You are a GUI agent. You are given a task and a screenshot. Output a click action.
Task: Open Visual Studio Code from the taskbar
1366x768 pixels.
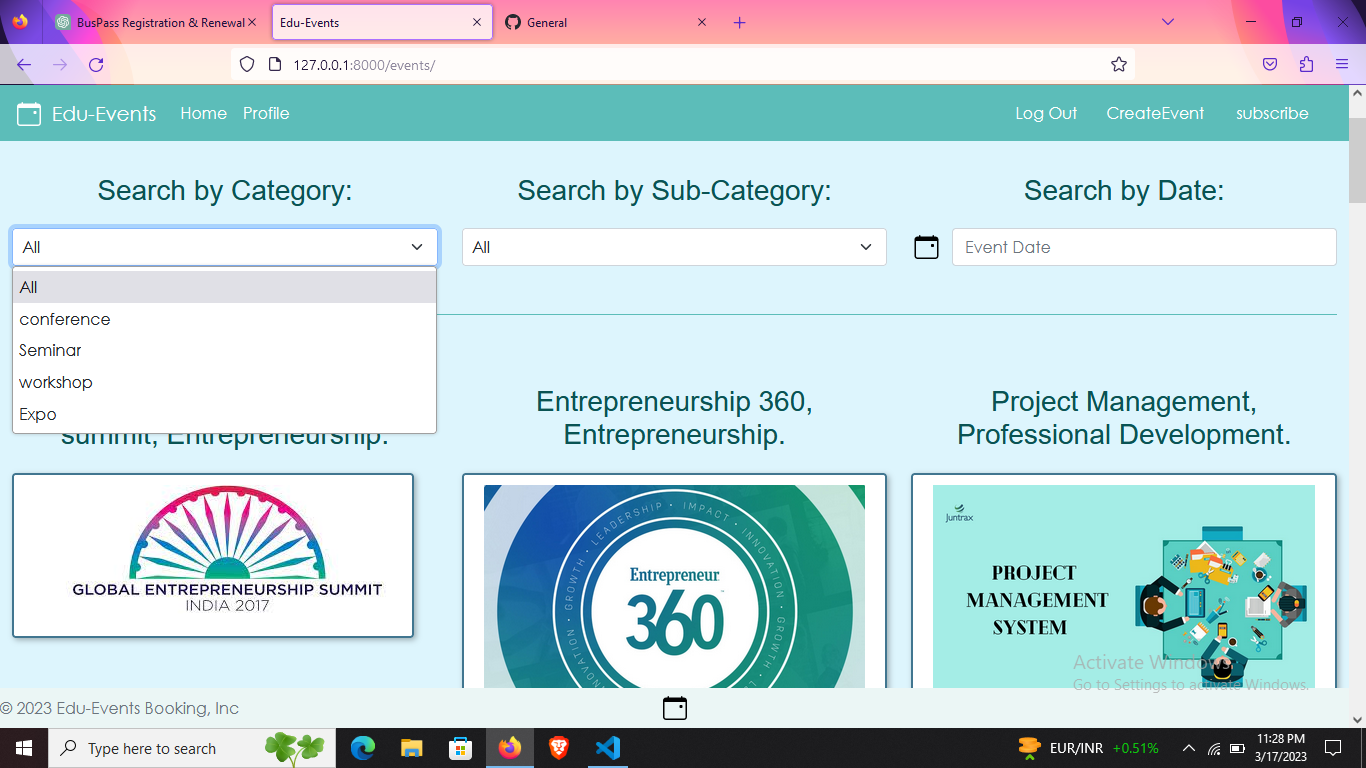(x=607, y=747)
